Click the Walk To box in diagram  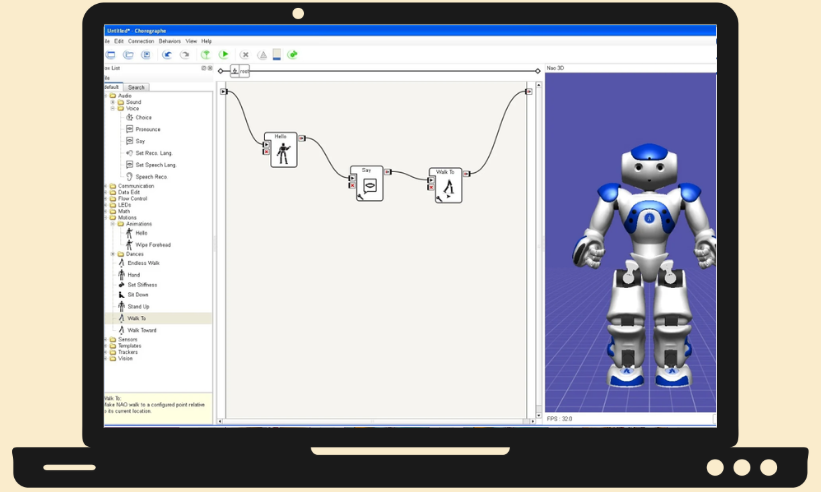pyautogui.click(x=448, y=186)
